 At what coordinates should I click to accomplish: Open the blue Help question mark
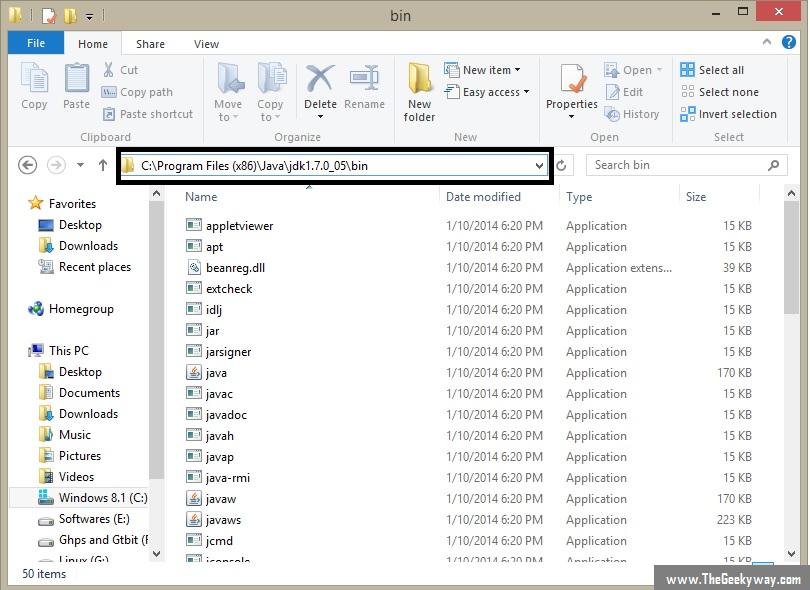788,42
